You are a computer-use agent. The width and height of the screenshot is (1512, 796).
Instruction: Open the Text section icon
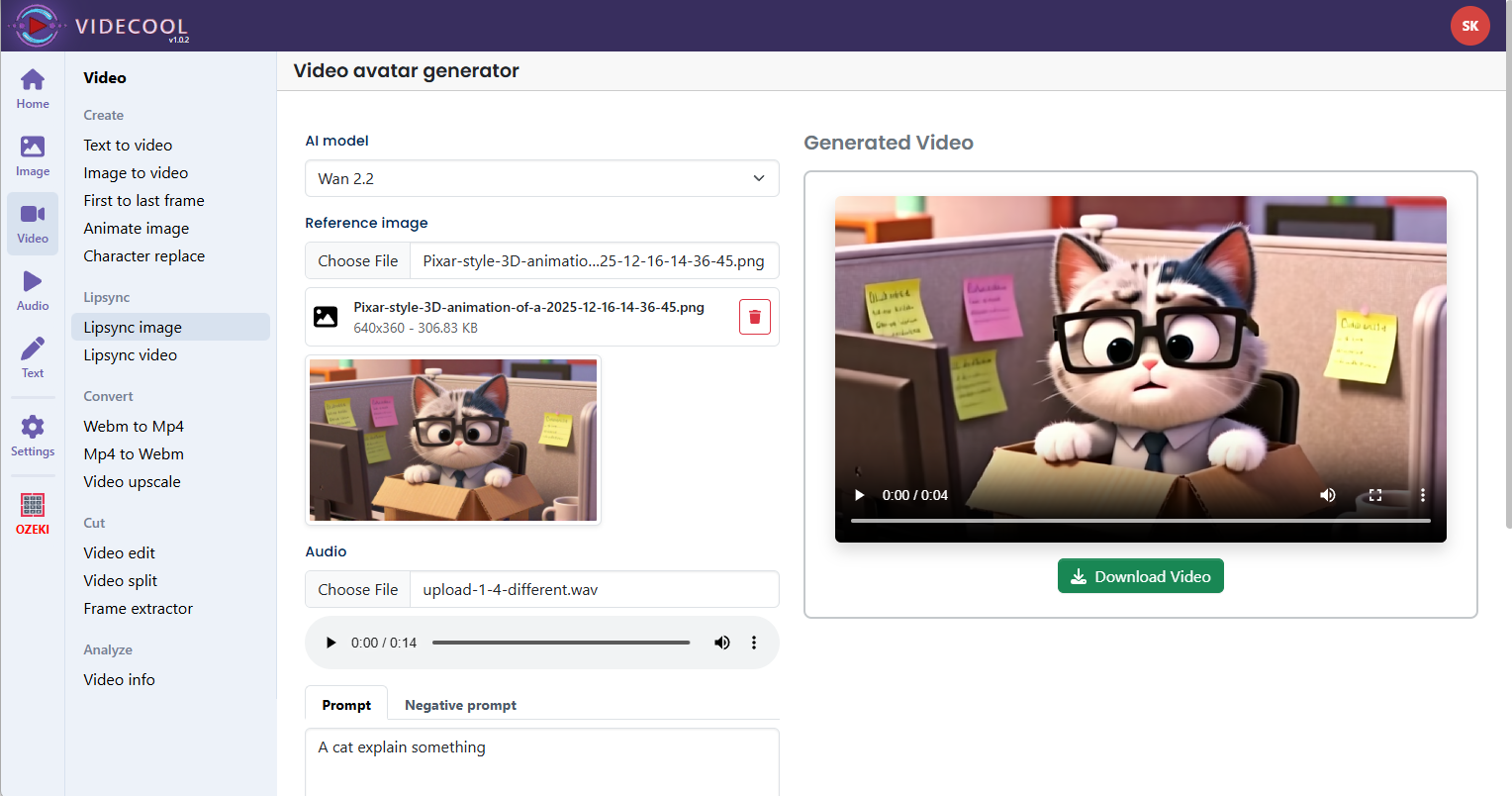click(x=33, y=357)
